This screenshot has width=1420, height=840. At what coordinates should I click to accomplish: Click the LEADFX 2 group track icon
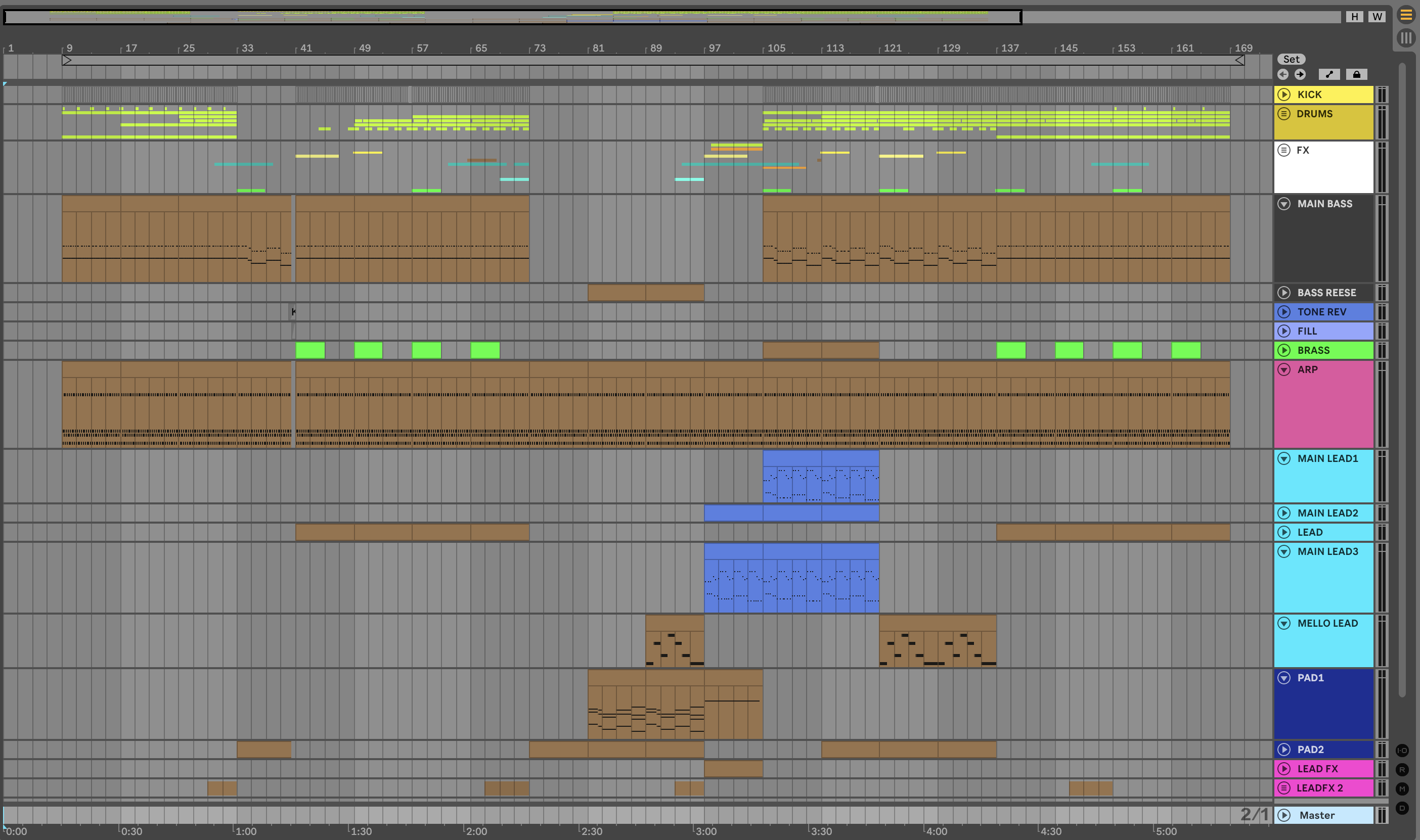tap(1284, 788)
